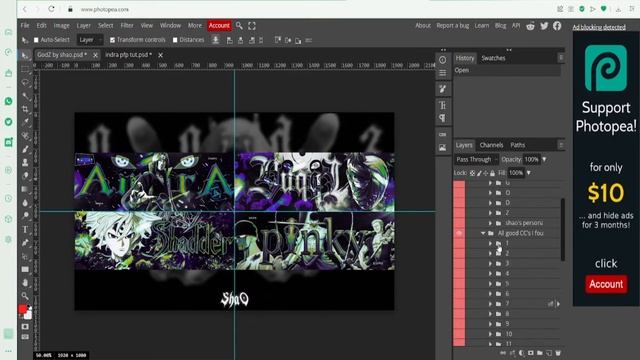
Task: Open Paragraph panel icon
Action: click(x=442, y=118)
